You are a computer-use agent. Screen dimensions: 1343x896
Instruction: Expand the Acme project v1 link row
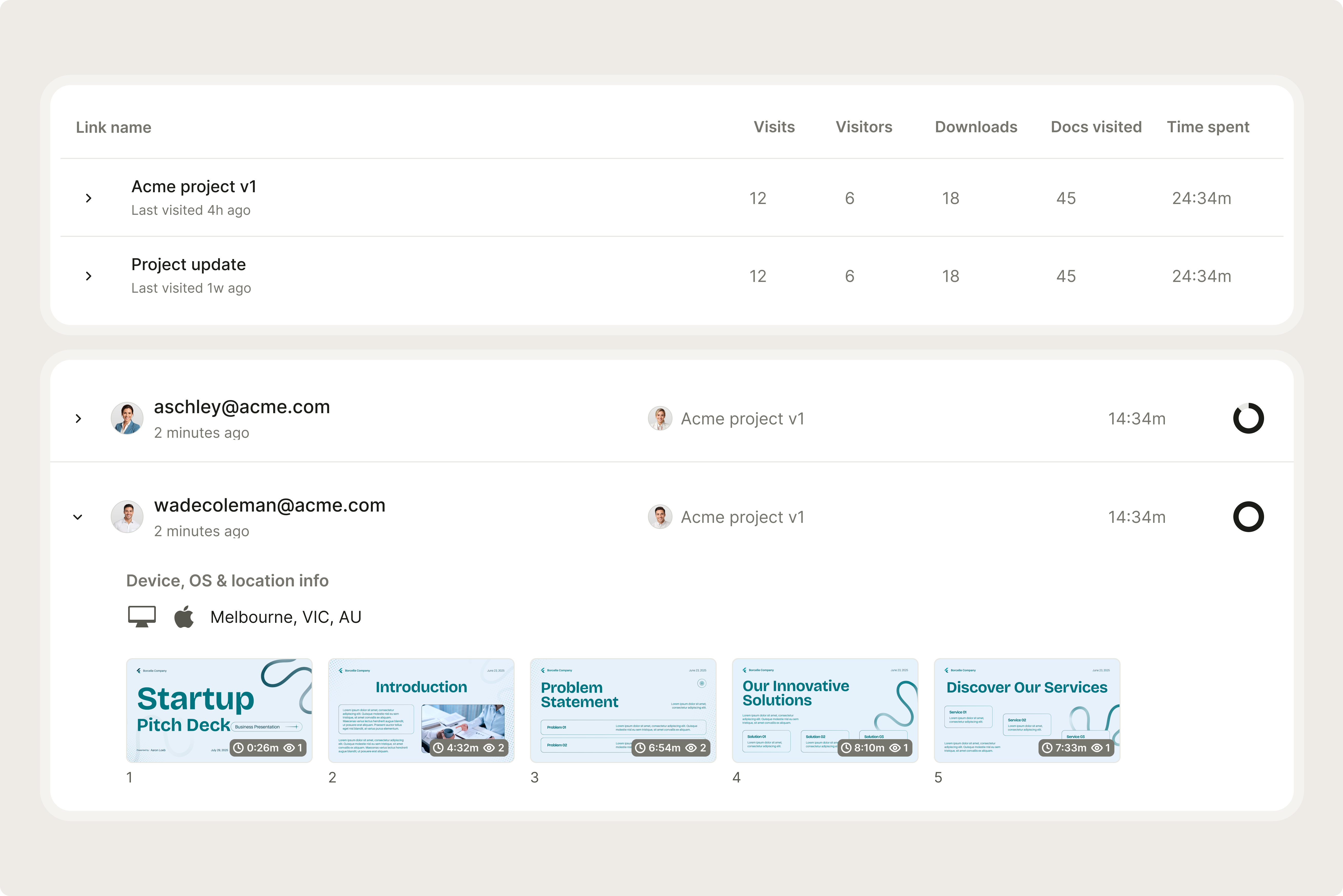[89, 198]
